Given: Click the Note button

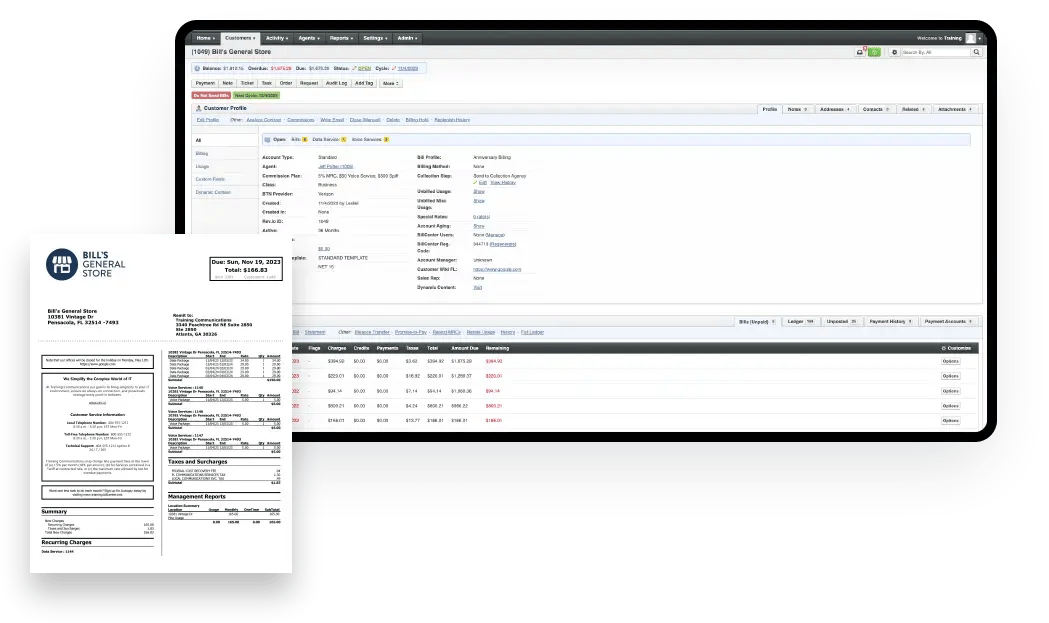Looking at the screenshot, I should click(x=227, y=84).
